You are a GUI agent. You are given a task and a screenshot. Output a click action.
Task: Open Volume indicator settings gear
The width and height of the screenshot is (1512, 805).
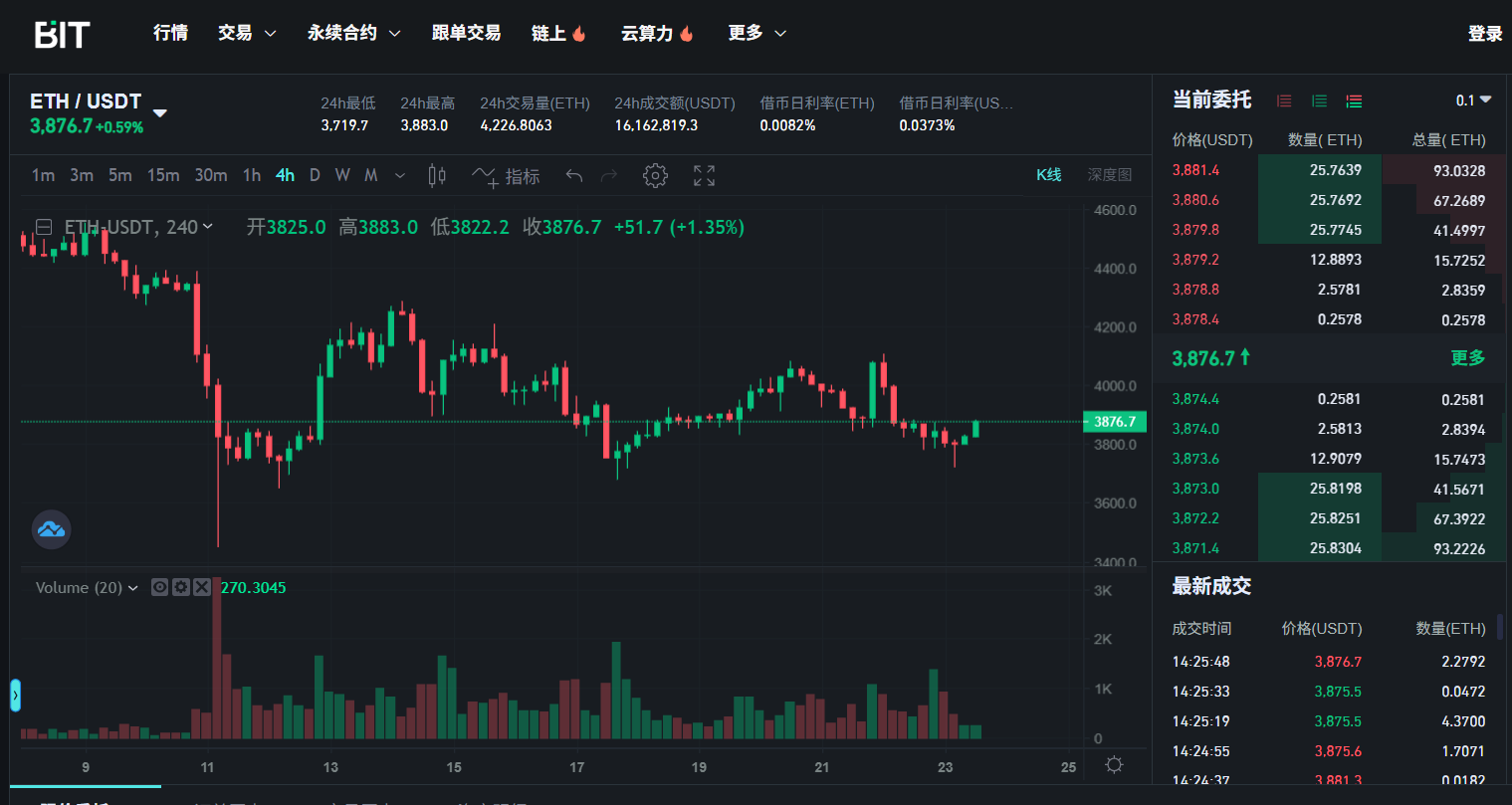(x=180, y=587)
